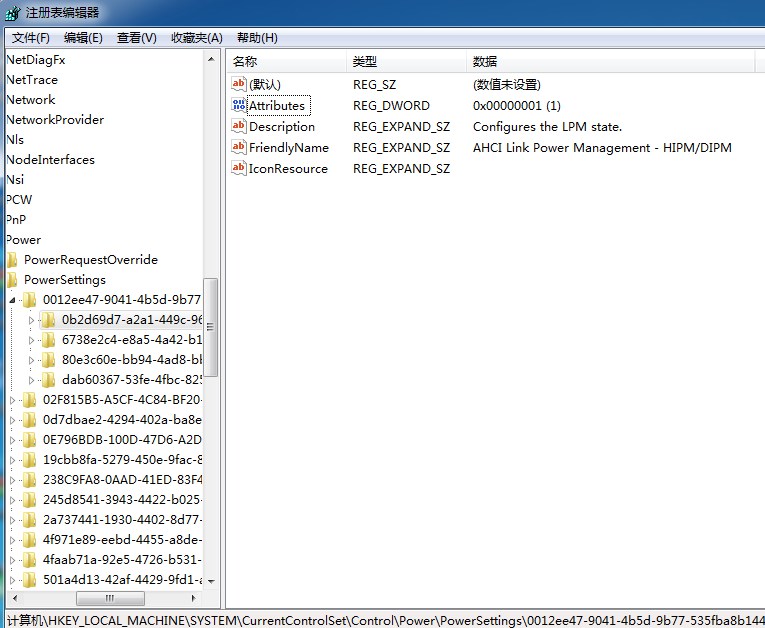The height and width of the screenshot is (628, 765).
Task: Open the 文件(F) menu
Action: click(x=31, y=38)
